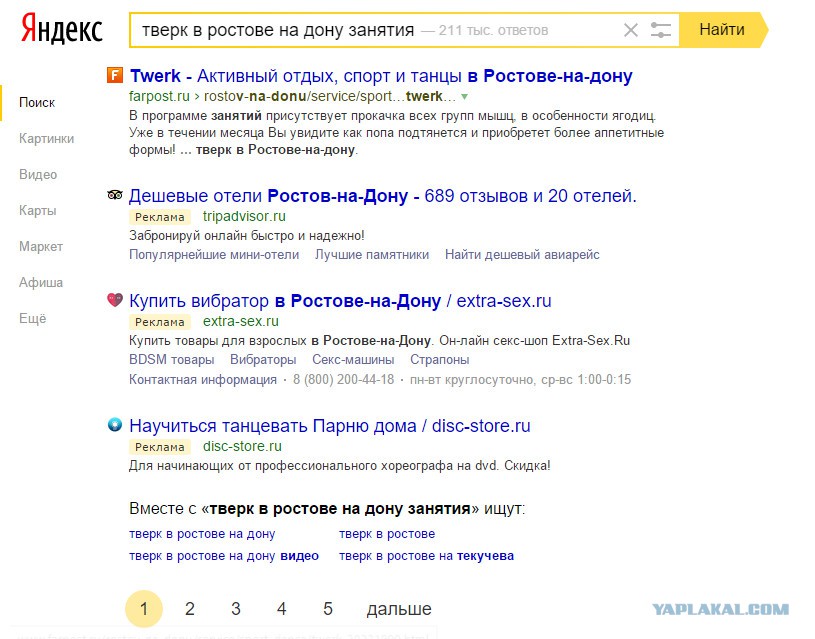815x639 pixels.
Task: Click the tripadvisor owl favicon
Action: point(115,195)
